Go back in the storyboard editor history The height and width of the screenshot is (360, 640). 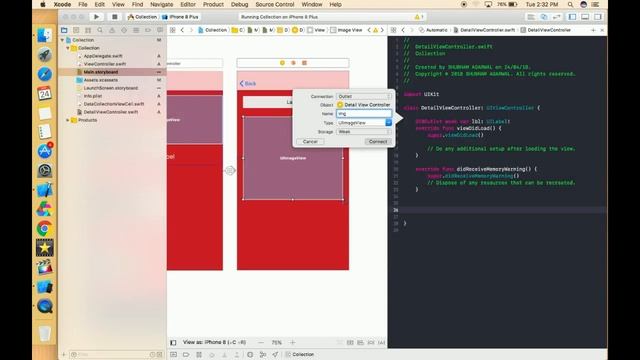[x=182, y=30]
